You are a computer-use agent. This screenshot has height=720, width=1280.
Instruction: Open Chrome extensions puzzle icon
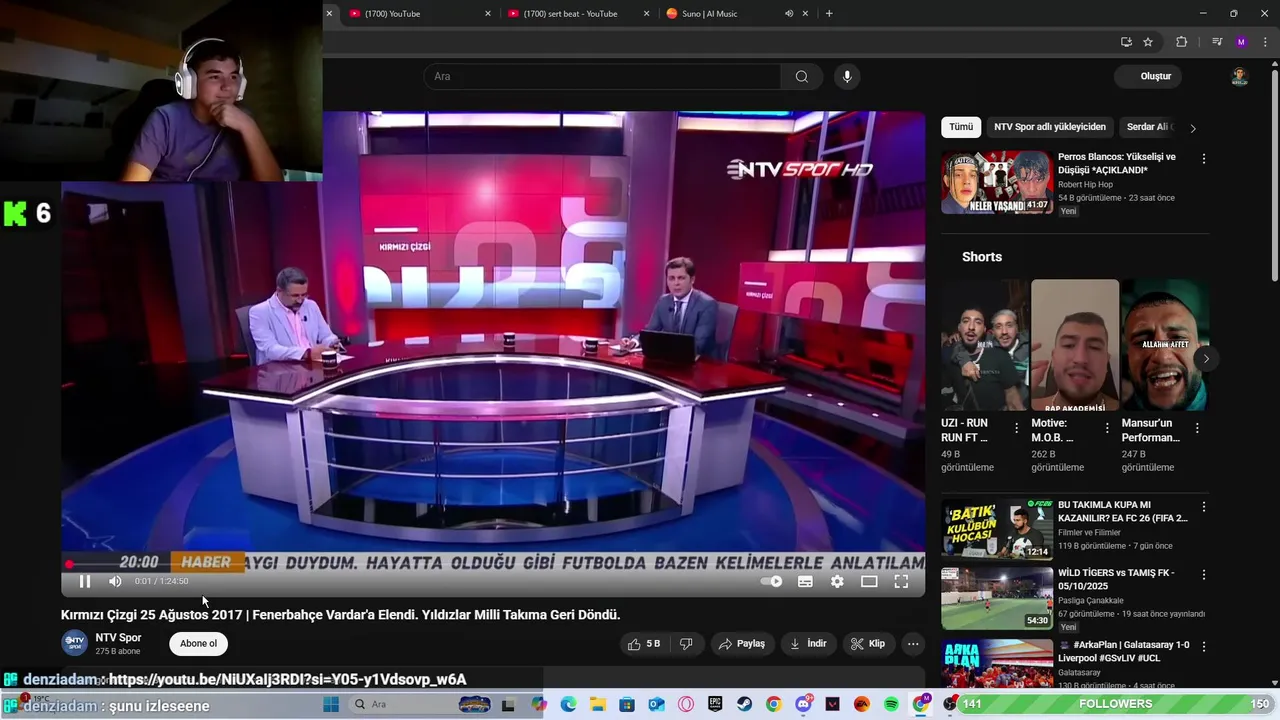1182,42
